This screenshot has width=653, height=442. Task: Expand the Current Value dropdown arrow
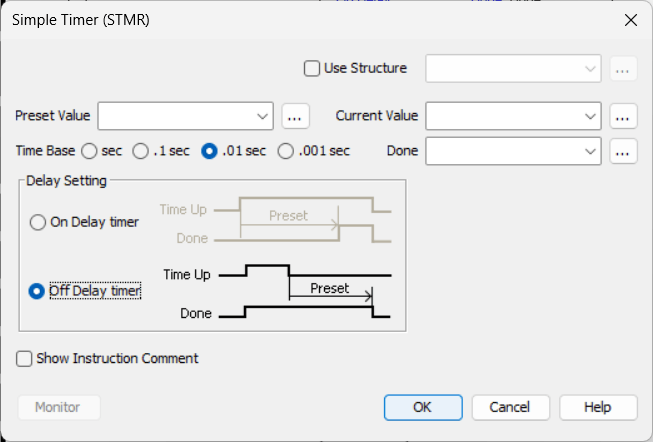pos(590,116)
